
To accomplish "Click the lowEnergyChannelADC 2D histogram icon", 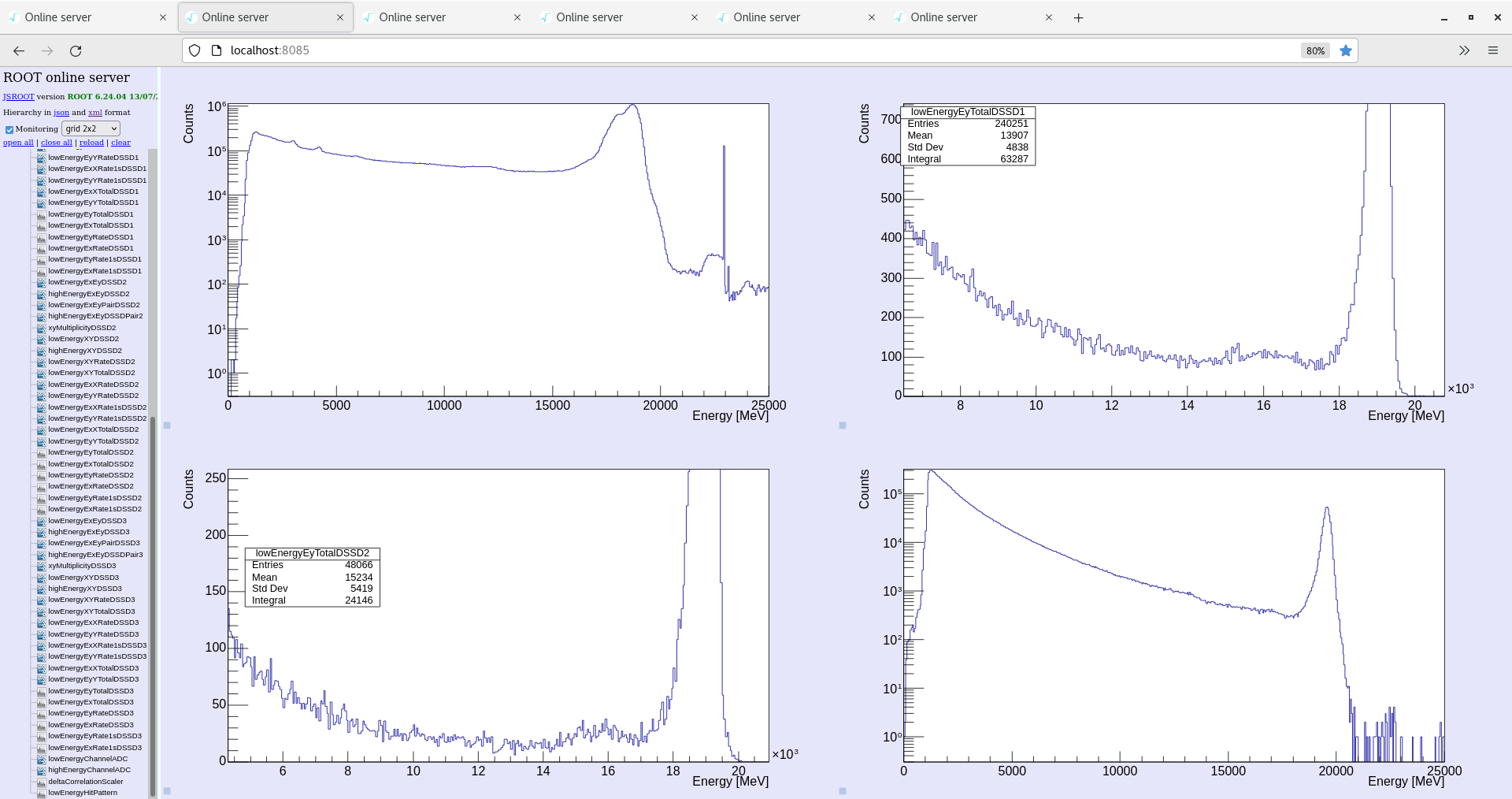I will click(41, 759).
